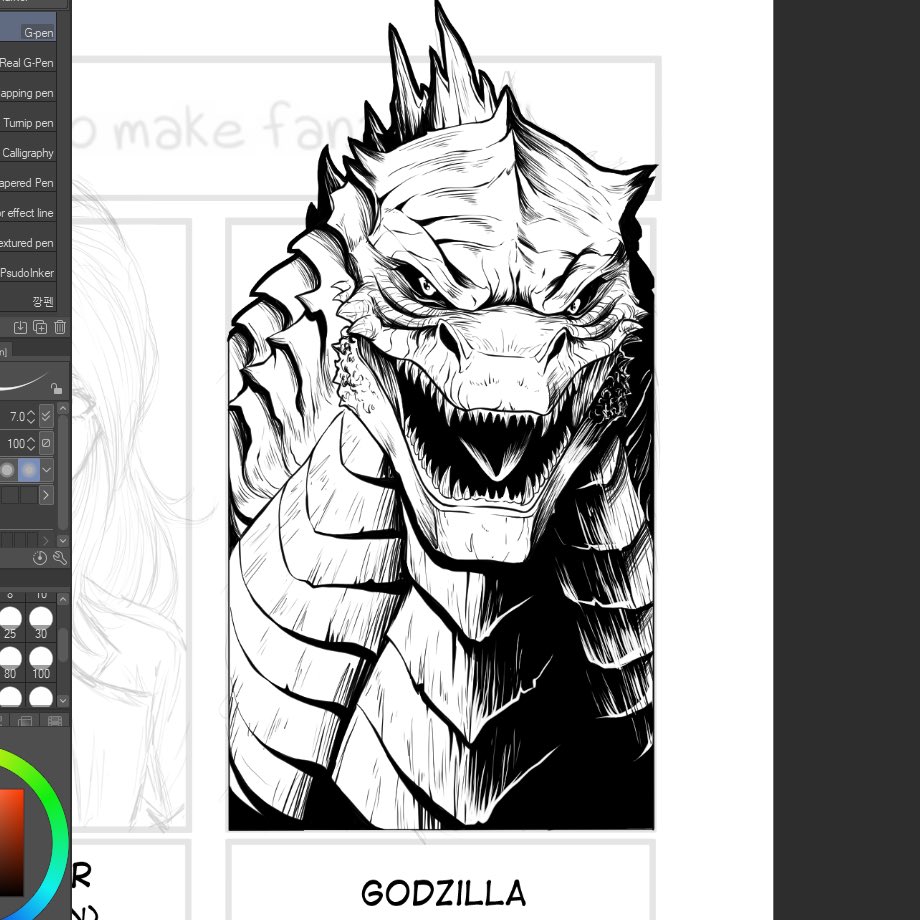Select the gray weak anti-aliasing option
The image size is (920, 920).
pyautogui.click(x=8, y=470)
